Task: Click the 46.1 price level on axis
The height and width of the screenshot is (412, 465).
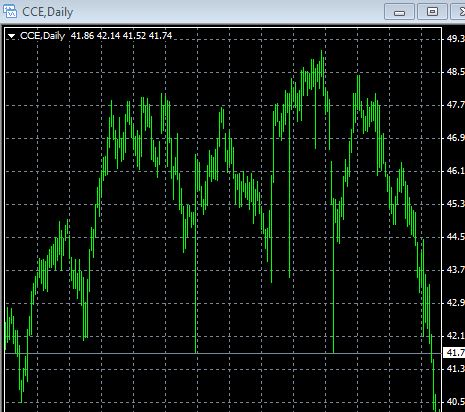Action: pos(455,171)
